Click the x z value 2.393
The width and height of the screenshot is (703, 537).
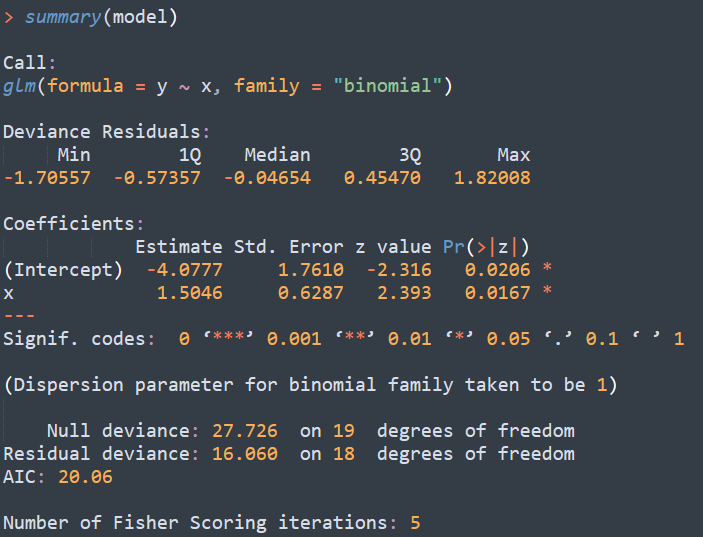[x=404, y=293]
